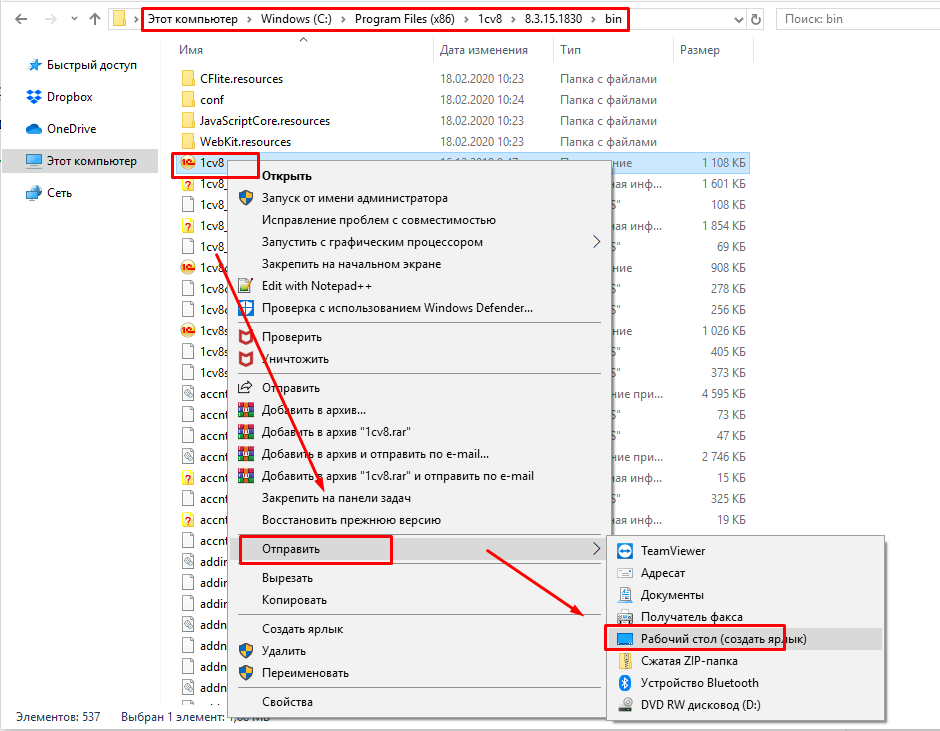Image resolution: width=940 pixels, height=731 pixels.
Task: Click Windows Defender shield icon entry
Action: coord(246,308)
